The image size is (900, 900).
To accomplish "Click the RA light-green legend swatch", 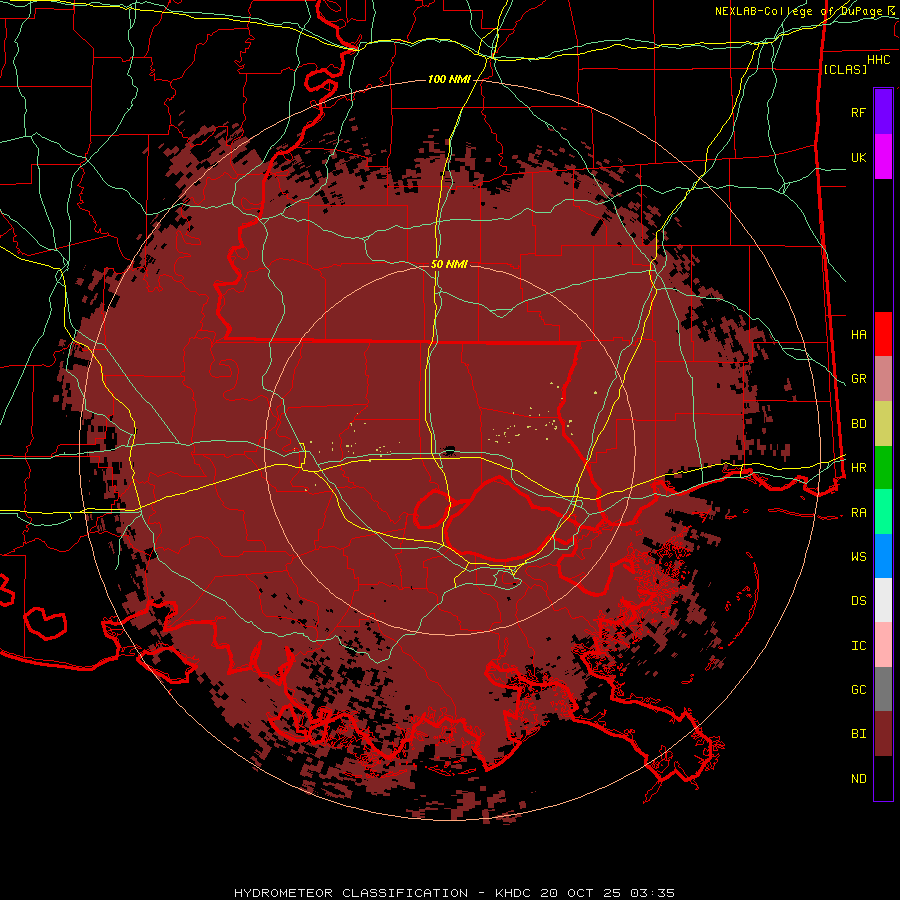I will (x=883, y=512).
